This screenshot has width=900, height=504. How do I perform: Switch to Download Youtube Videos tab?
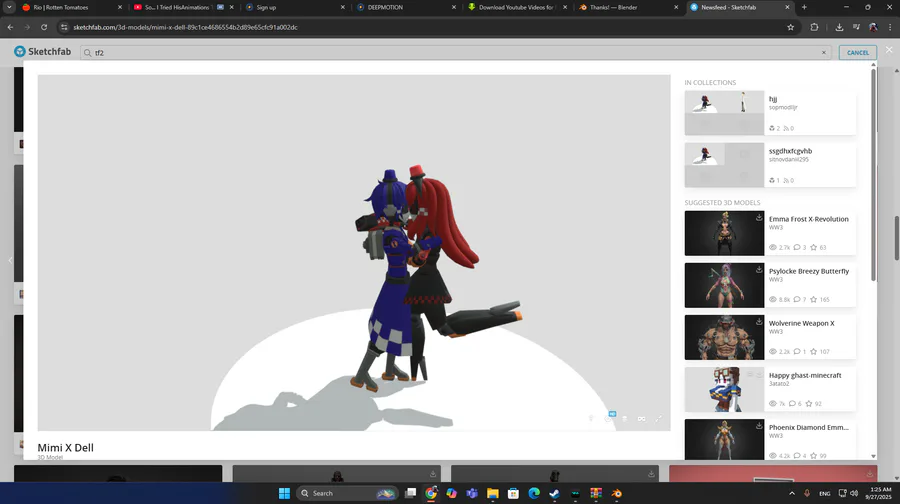(517, 7)
